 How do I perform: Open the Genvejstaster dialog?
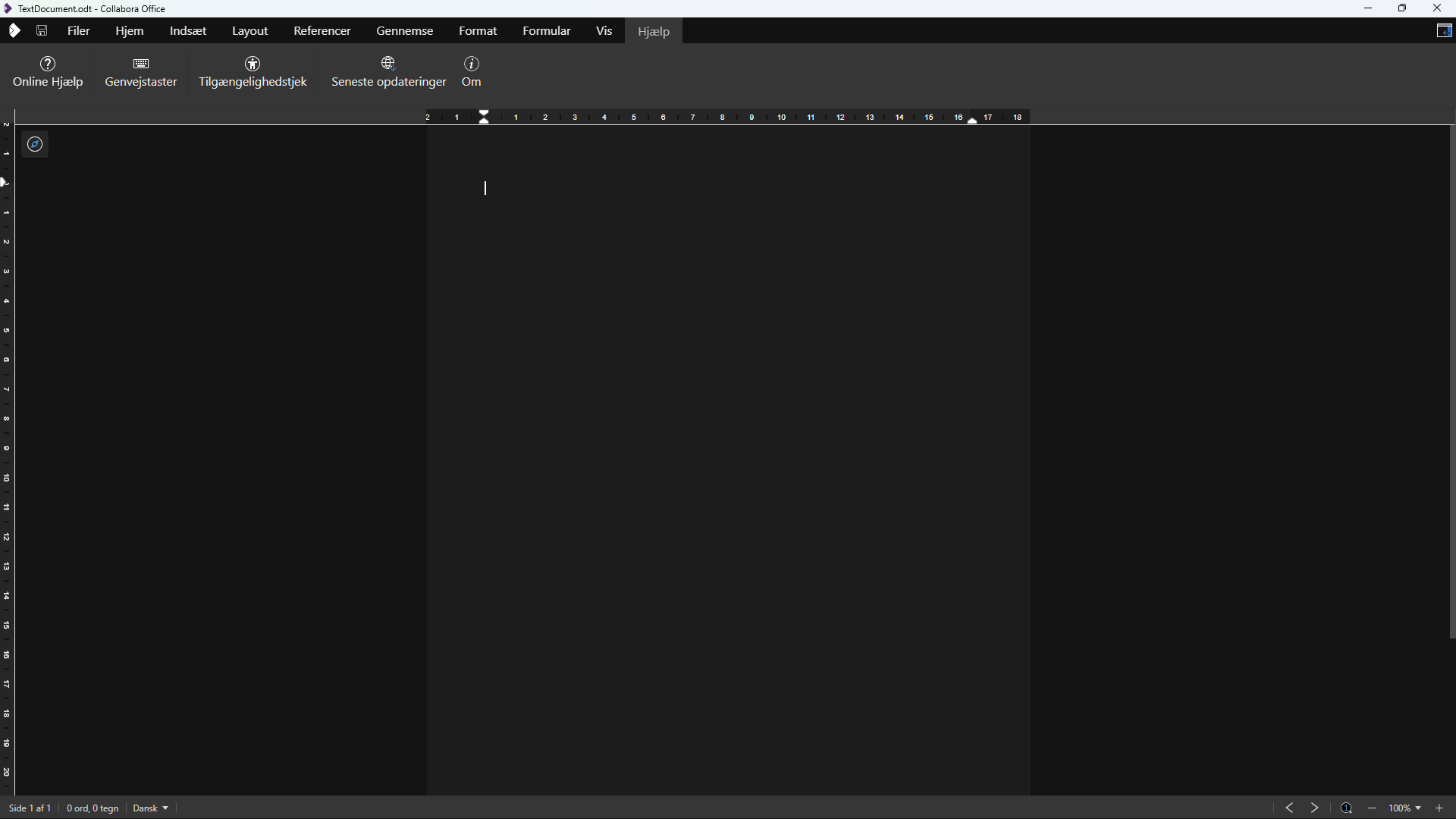(140, 71)
